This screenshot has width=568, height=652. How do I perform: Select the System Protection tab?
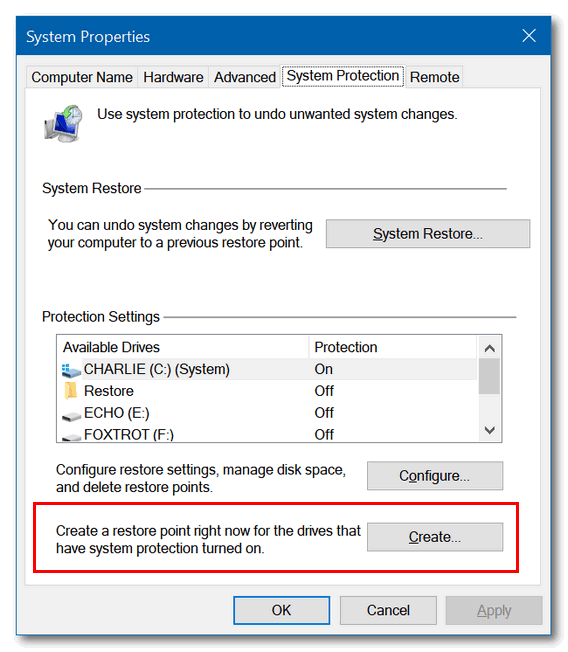coord(343,76)
